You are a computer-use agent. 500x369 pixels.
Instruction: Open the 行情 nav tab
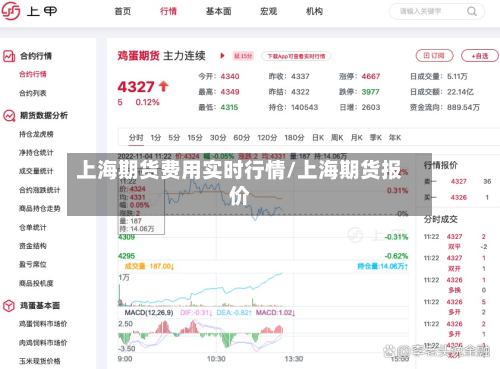click(x=168, y=11)
